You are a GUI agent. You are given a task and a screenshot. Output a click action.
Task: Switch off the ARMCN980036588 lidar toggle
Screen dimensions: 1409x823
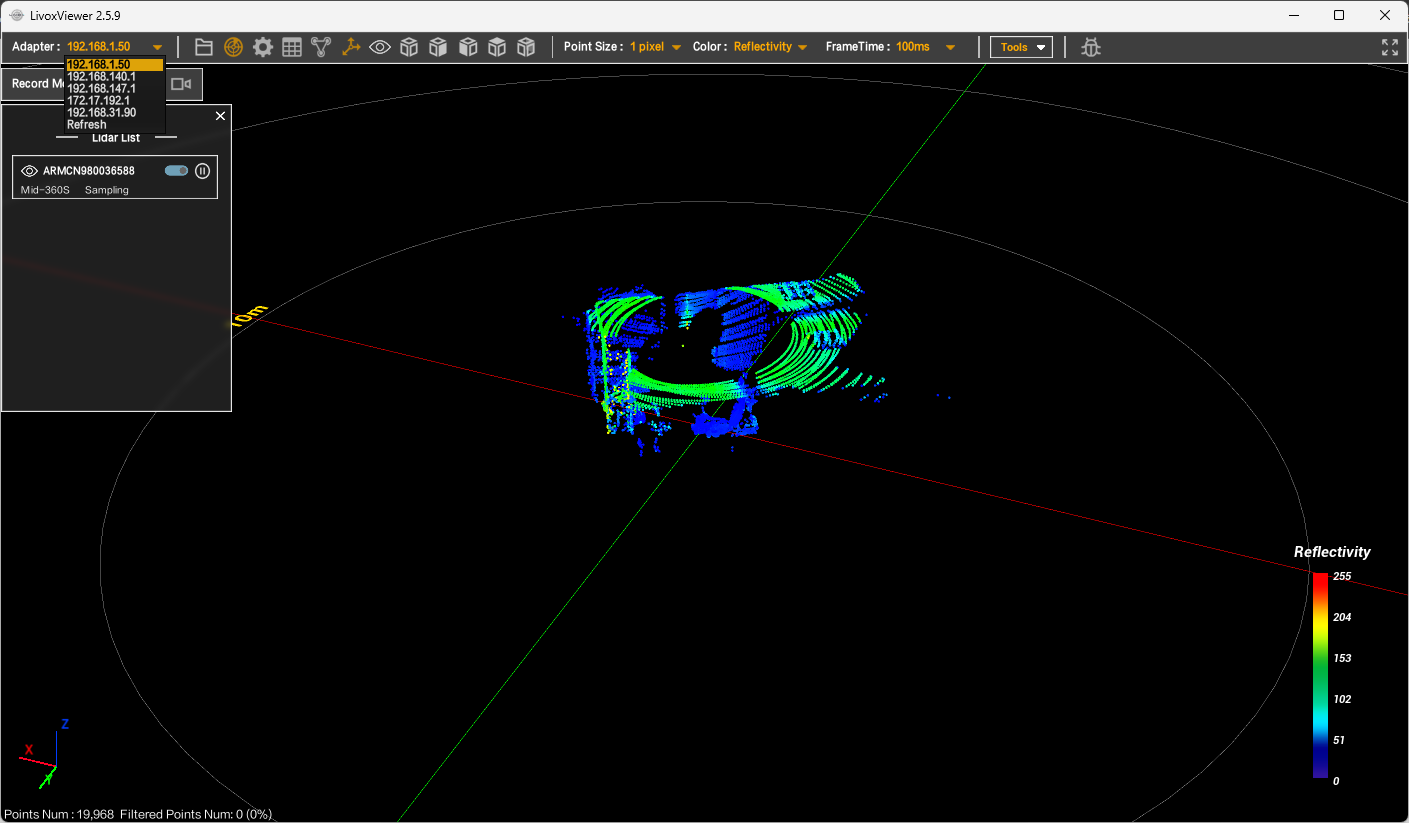tap(177, 171)
